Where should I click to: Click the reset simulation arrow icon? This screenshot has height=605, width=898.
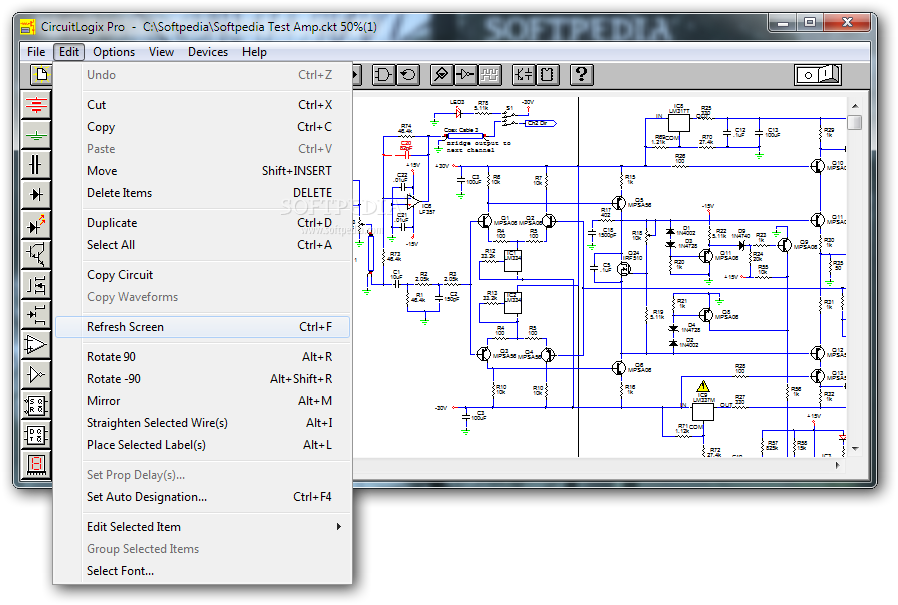(x=408, y=74)
